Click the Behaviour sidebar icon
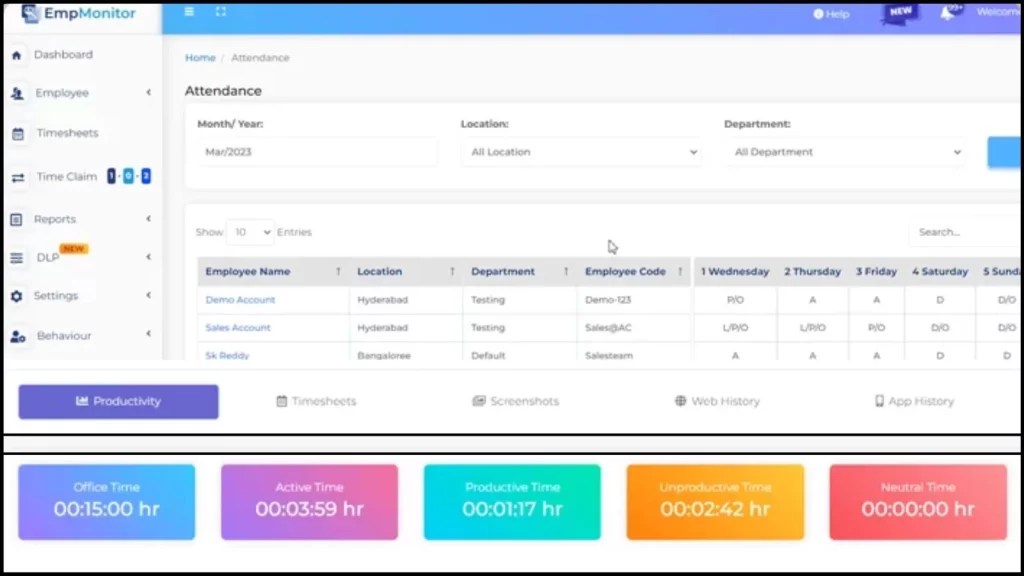The image size is (1024, 576). tap(18, 336)
